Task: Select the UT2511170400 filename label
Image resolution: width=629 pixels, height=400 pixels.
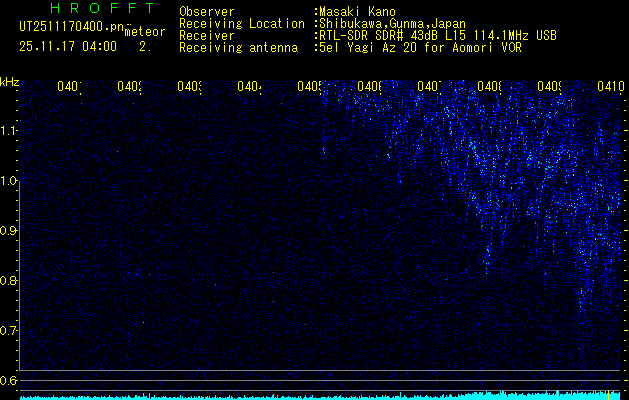Action: point(70,28)
